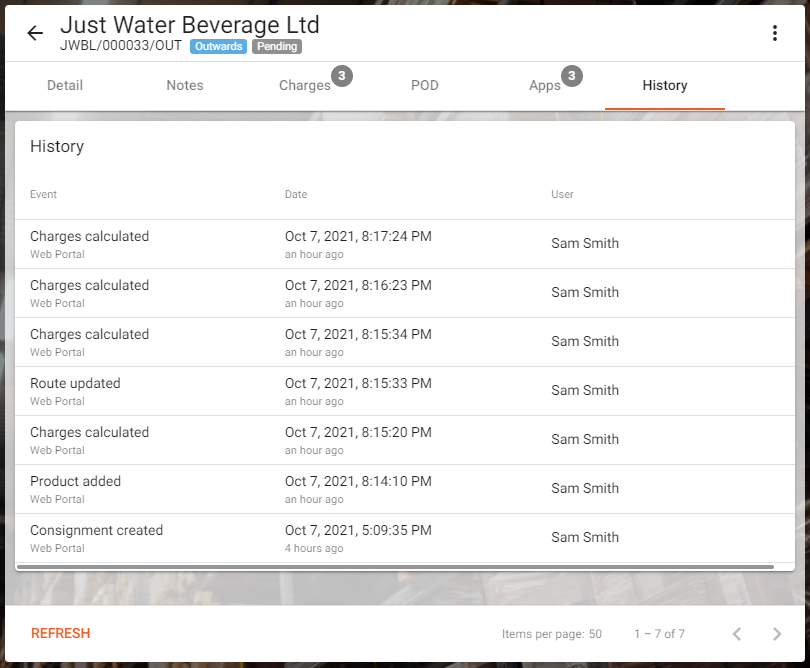810x668 pixels.
Task: Switch to the Detail tab
Action: pos(65,86)
